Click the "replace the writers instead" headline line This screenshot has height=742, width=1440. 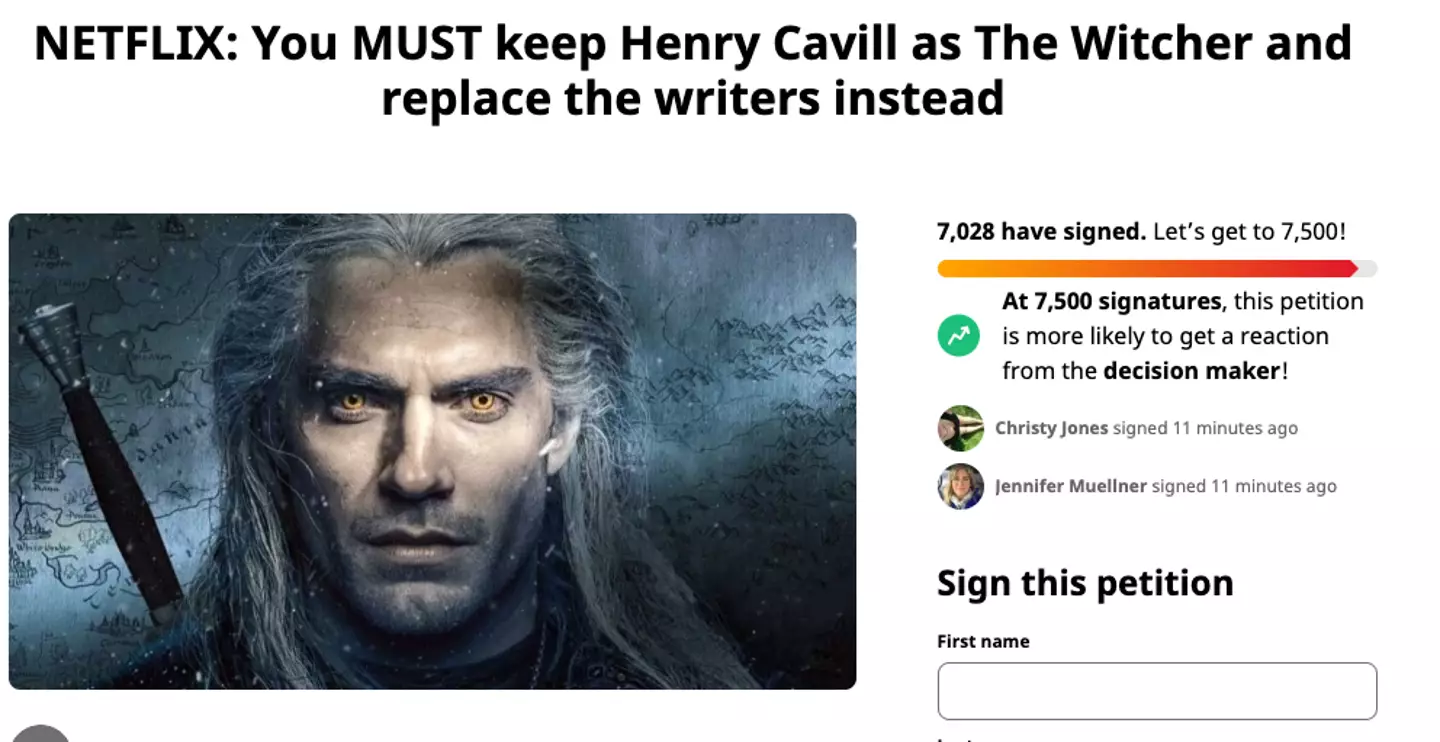[692, 99]
